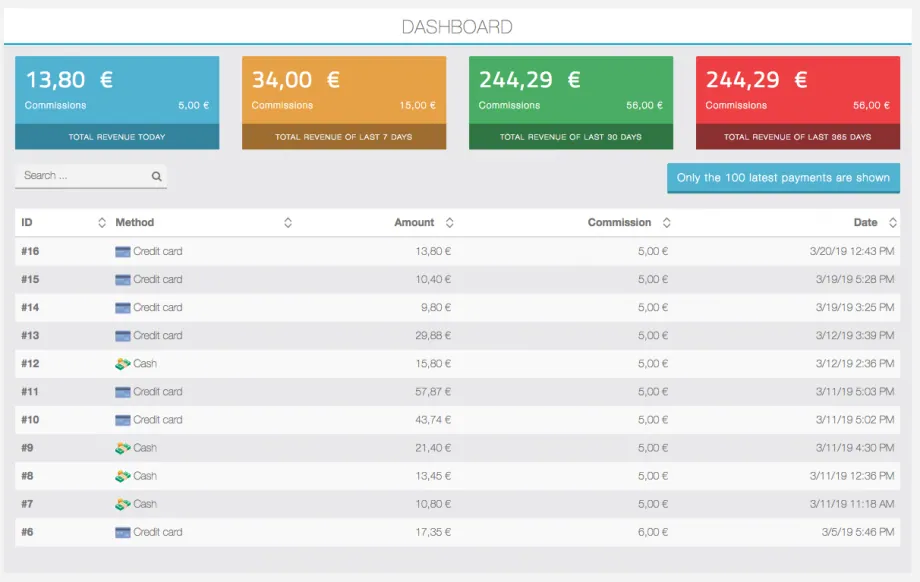The width and height of the screenshot is (920, 582).
Task: Sort payments by Method column arrows
Action: click(x=288, y=223)
